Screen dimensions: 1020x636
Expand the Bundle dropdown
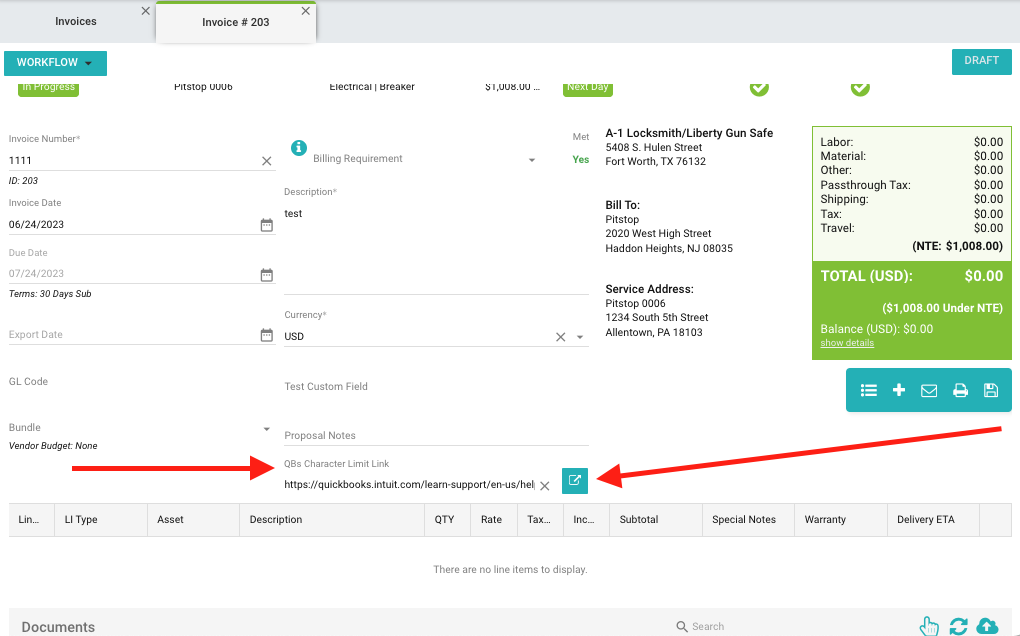click(266, 429)
